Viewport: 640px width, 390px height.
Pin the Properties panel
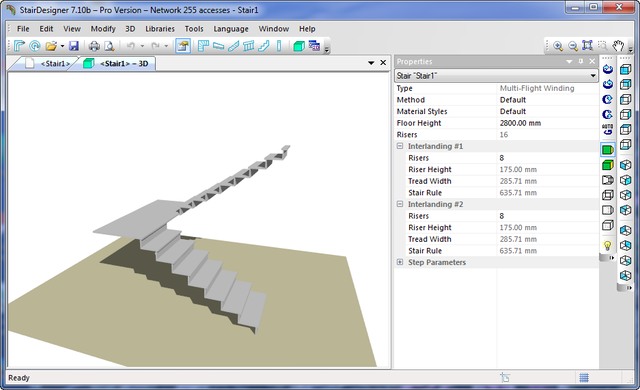coord(581,62)
